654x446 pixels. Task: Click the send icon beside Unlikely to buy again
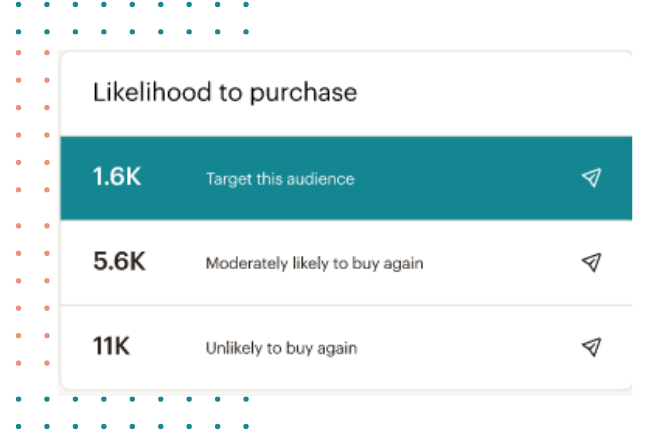point(591,347)
